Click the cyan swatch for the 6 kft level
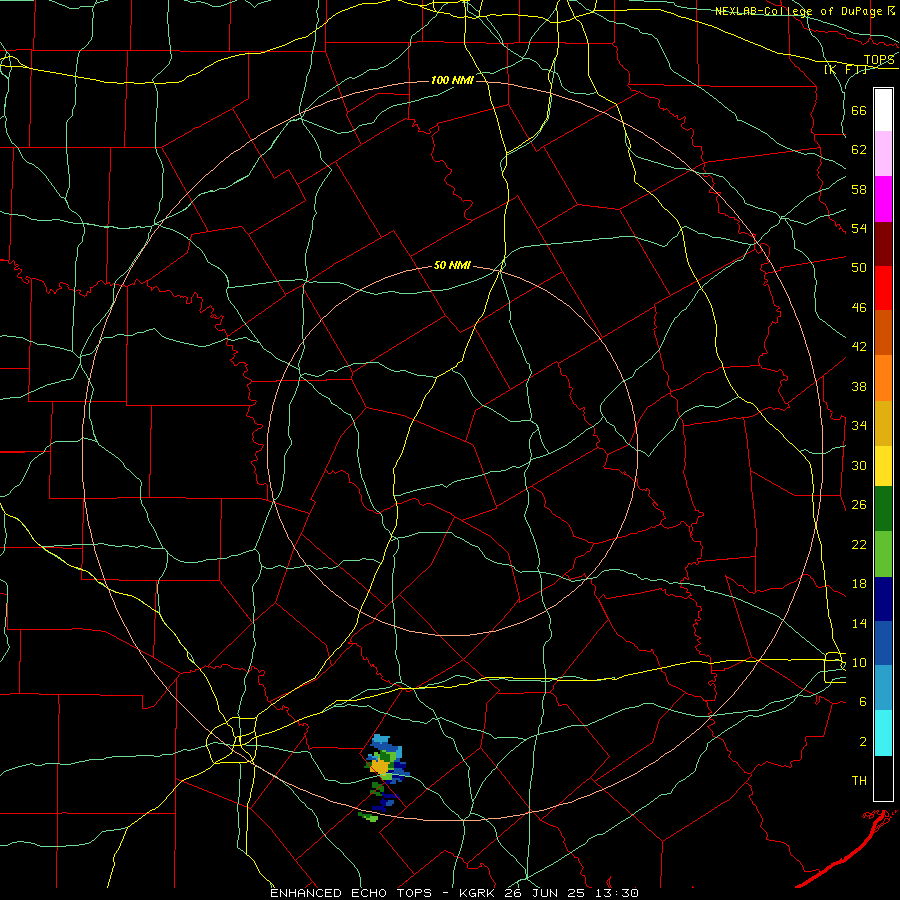This screenshot has height=900, width=900. coord(883,733)
